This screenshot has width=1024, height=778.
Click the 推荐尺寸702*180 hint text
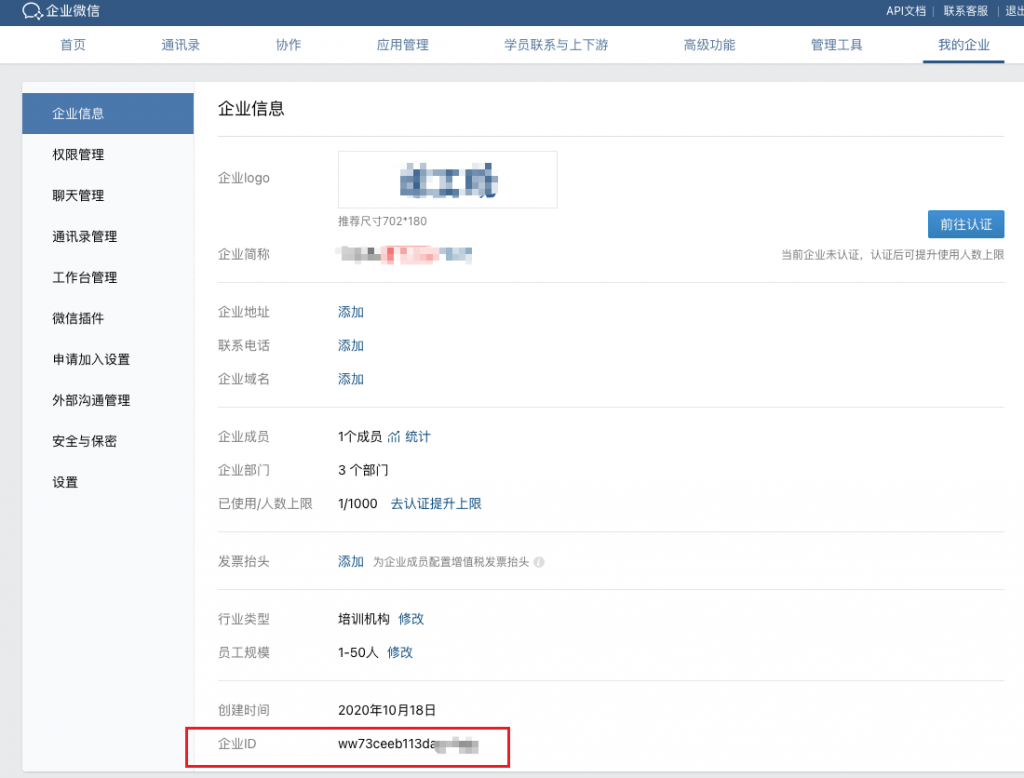point(383,221)
